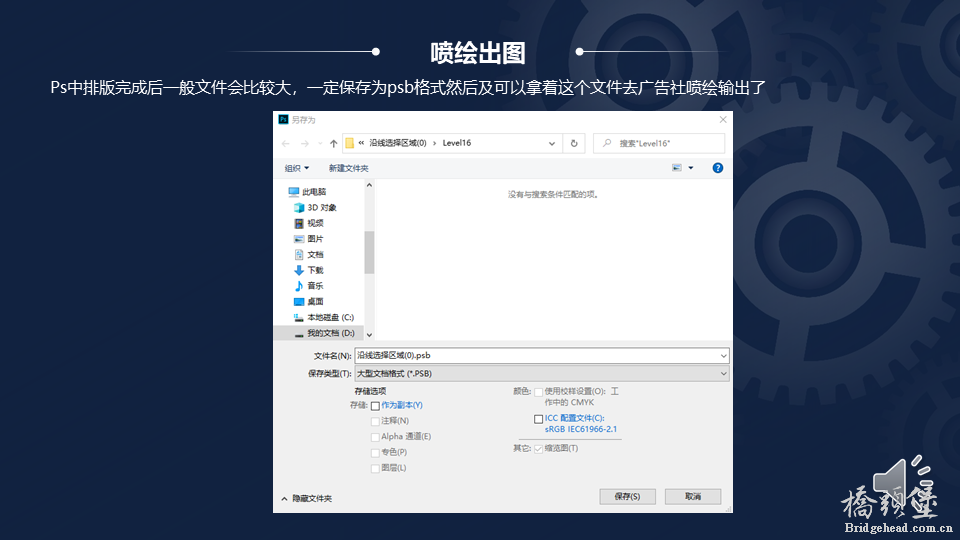
Task: Expand address bar path history
Action: [x=552, y=143]
